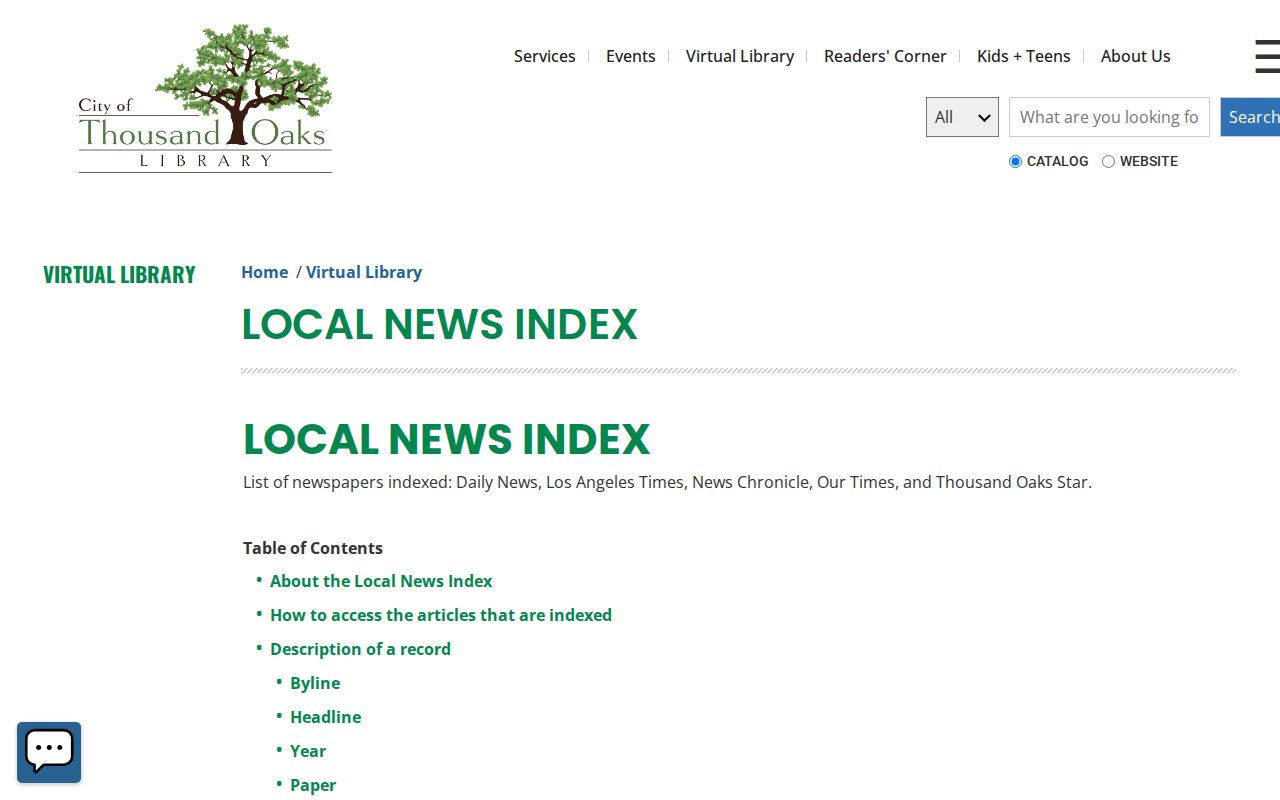The width and height of the screenshot is (1280, 800).
Task: Go to Home breadcrumb link
Action: (264, 272)
